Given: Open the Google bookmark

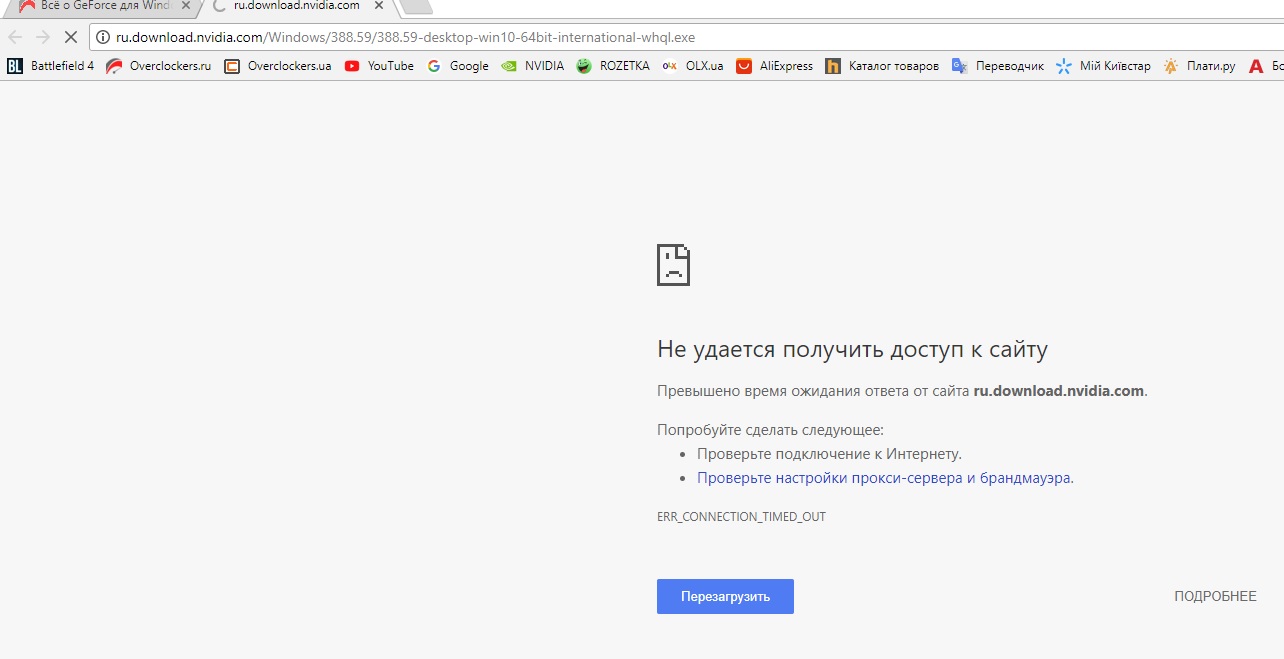Looking at the screenshot, I should point(458,66).
